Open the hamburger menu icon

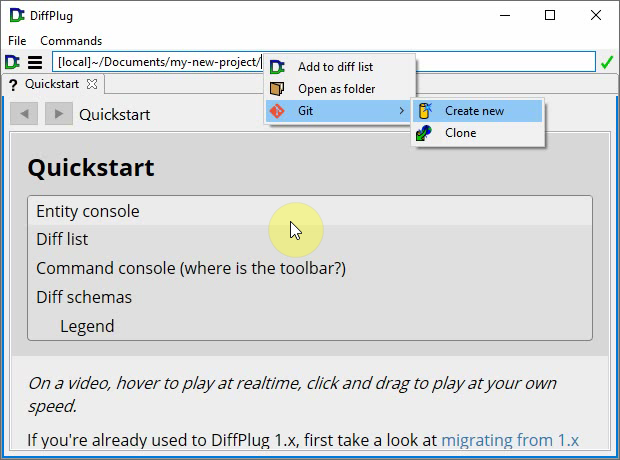(x=35, y=62)
